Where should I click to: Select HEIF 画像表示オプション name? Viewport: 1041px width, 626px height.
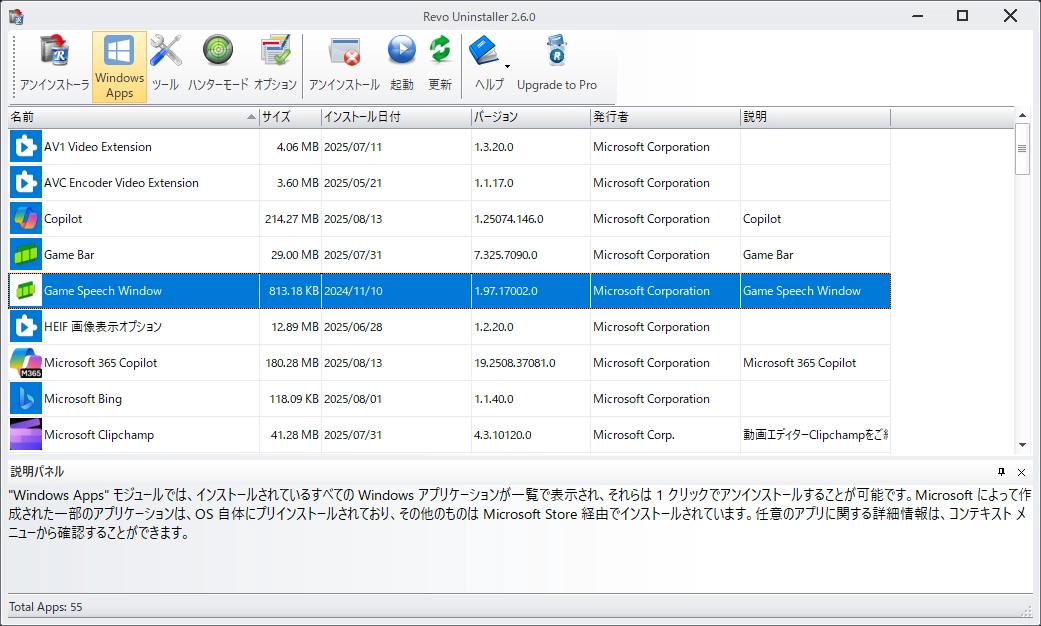point(103,327)
